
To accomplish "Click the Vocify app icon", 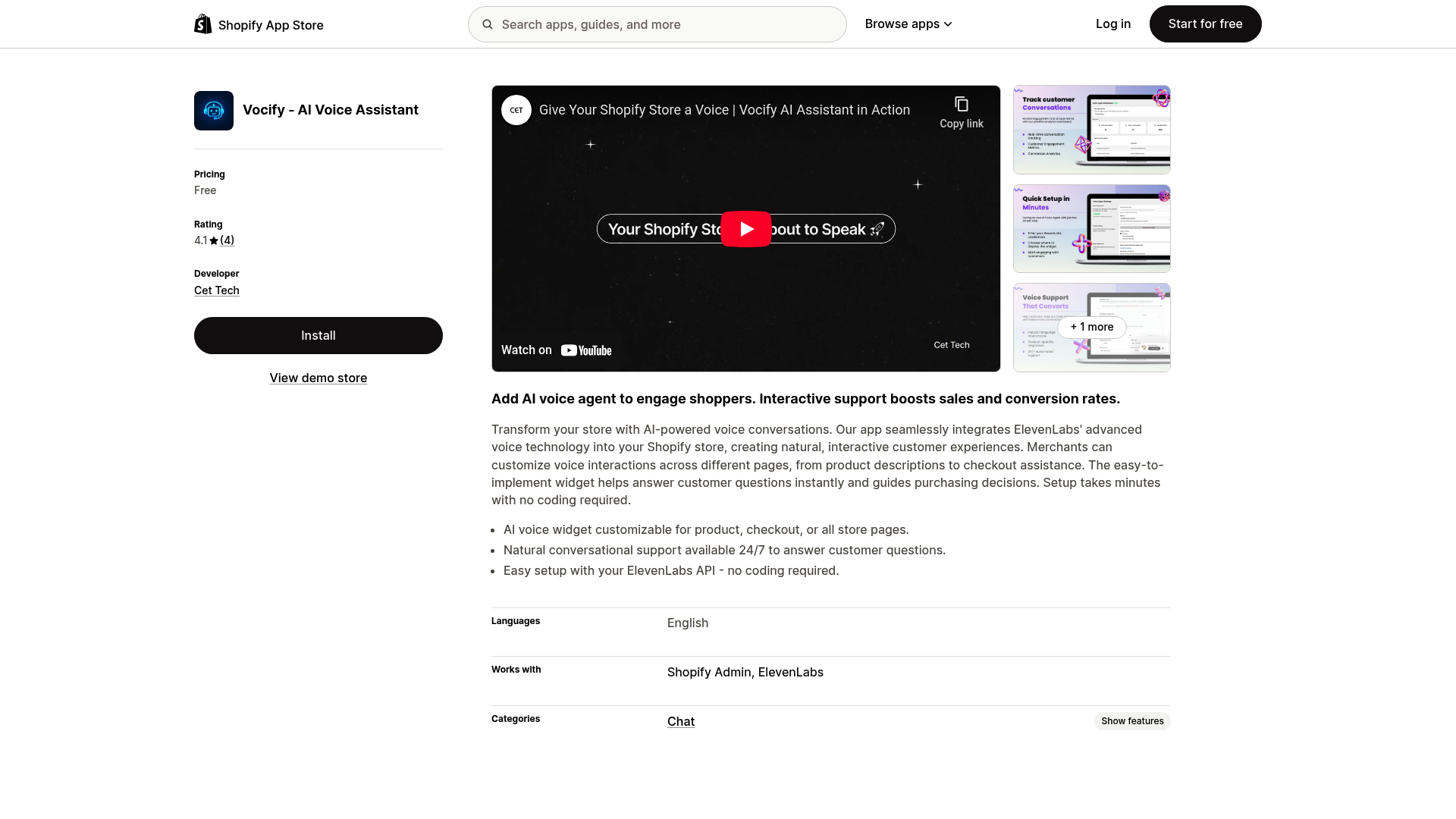I will pyautogui.click(x=213, y=110).
